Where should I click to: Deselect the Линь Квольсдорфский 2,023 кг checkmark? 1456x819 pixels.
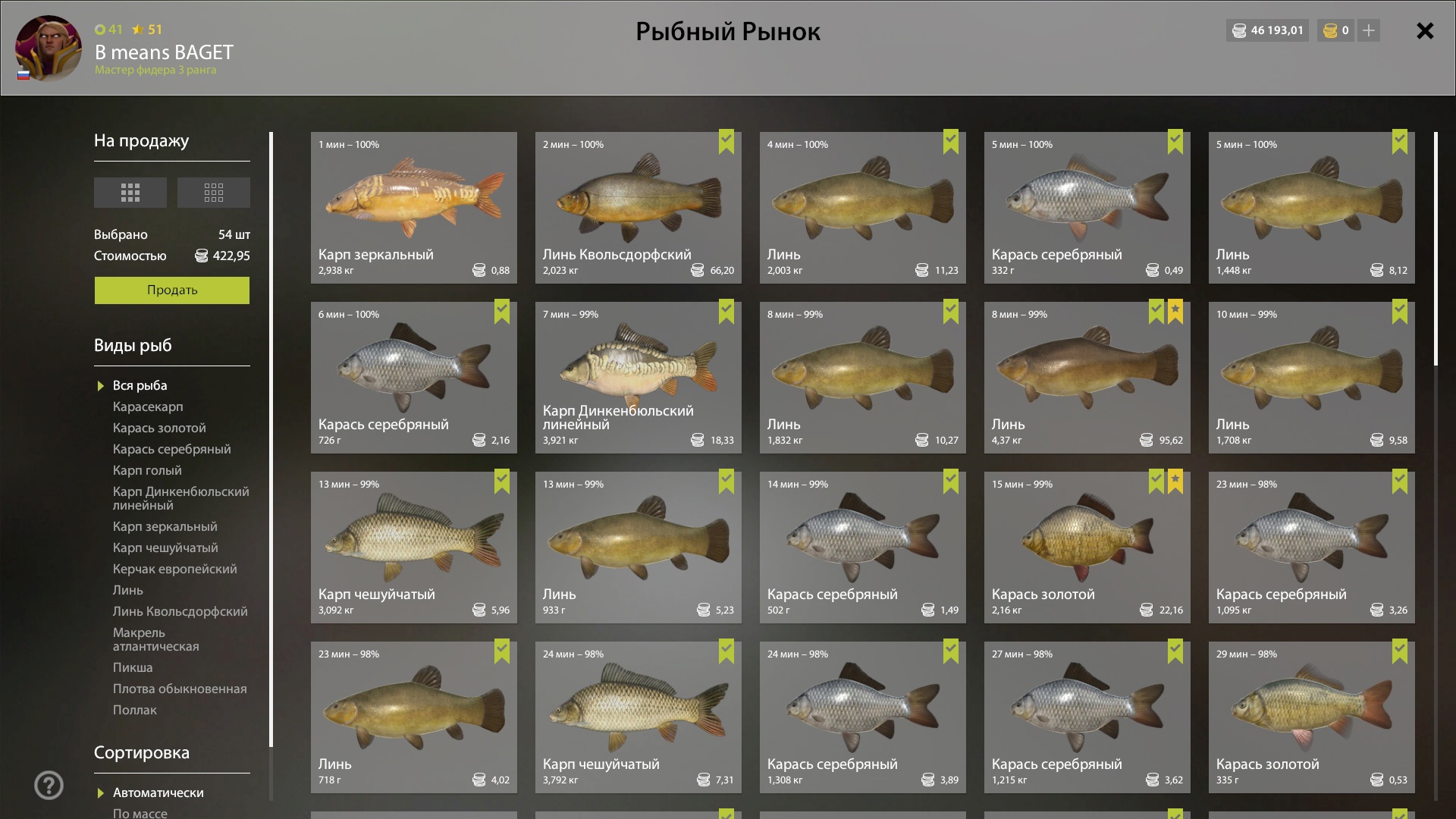click(726, 141)
